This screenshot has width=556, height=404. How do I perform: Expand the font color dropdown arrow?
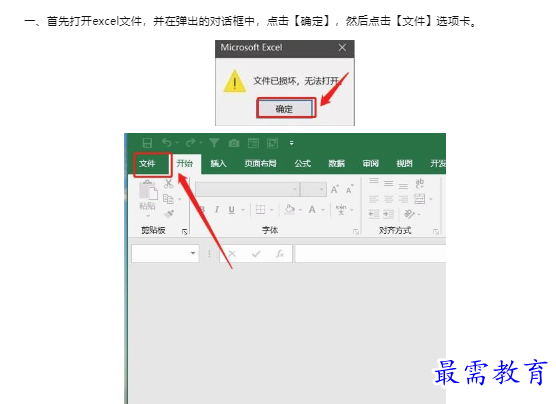pos(323,210)
